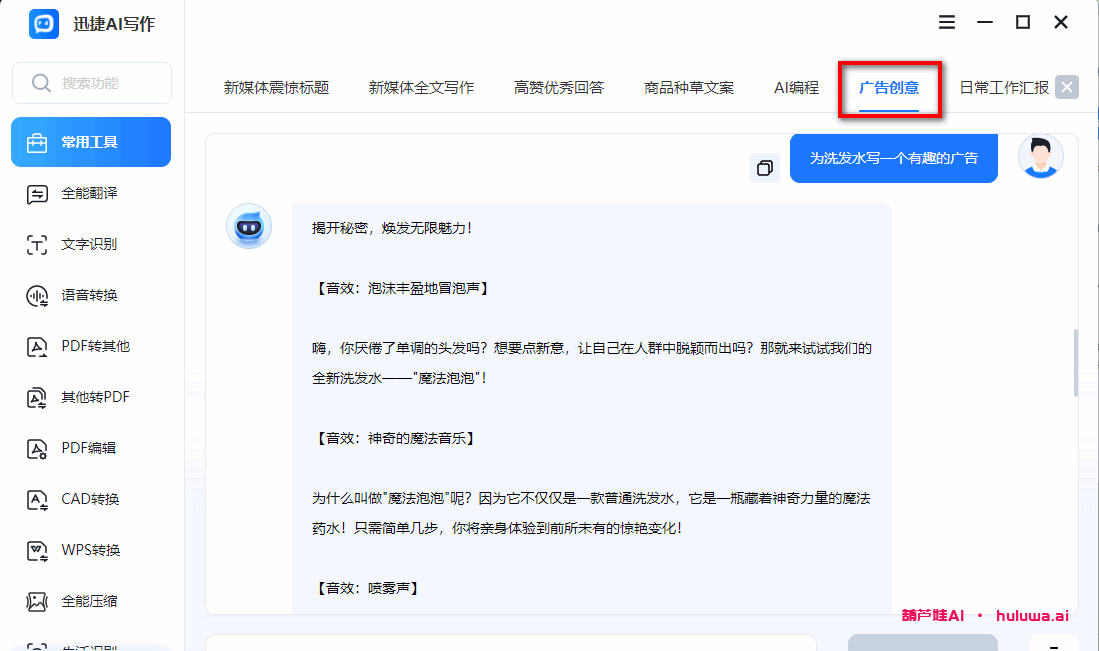Select the 广告创意 tab
1099x651 pixels.
coord(889,88)
